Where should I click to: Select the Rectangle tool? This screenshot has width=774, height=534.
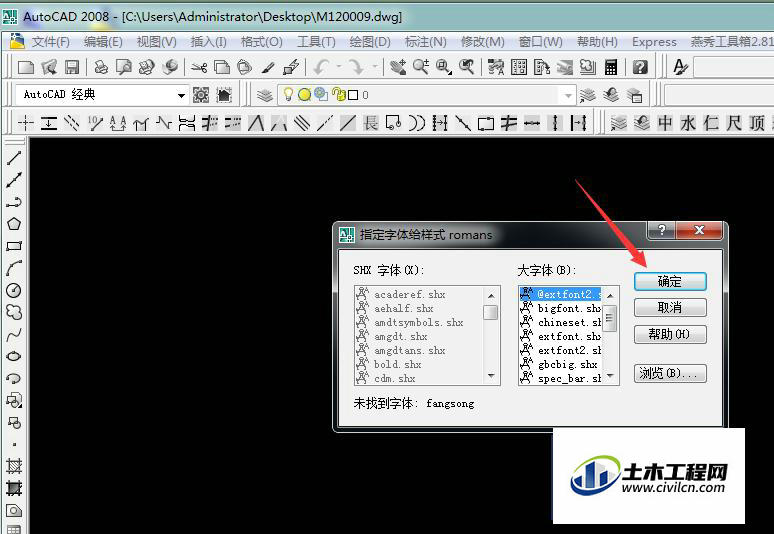[14, 246]
